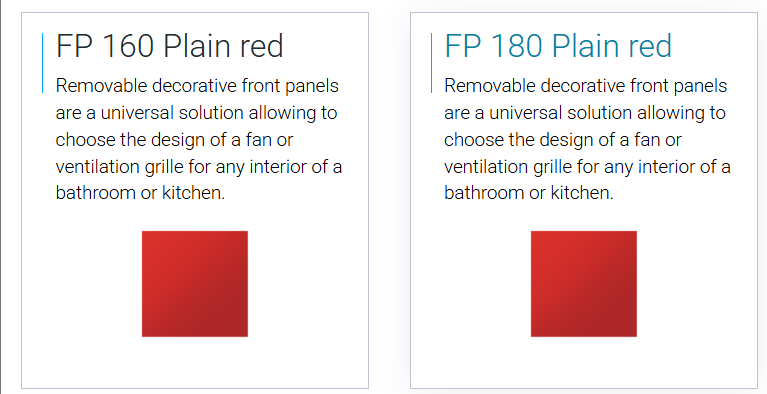Click the red panel image under FP 160
This screenshot has width=767, height=394.
point(195,284)
